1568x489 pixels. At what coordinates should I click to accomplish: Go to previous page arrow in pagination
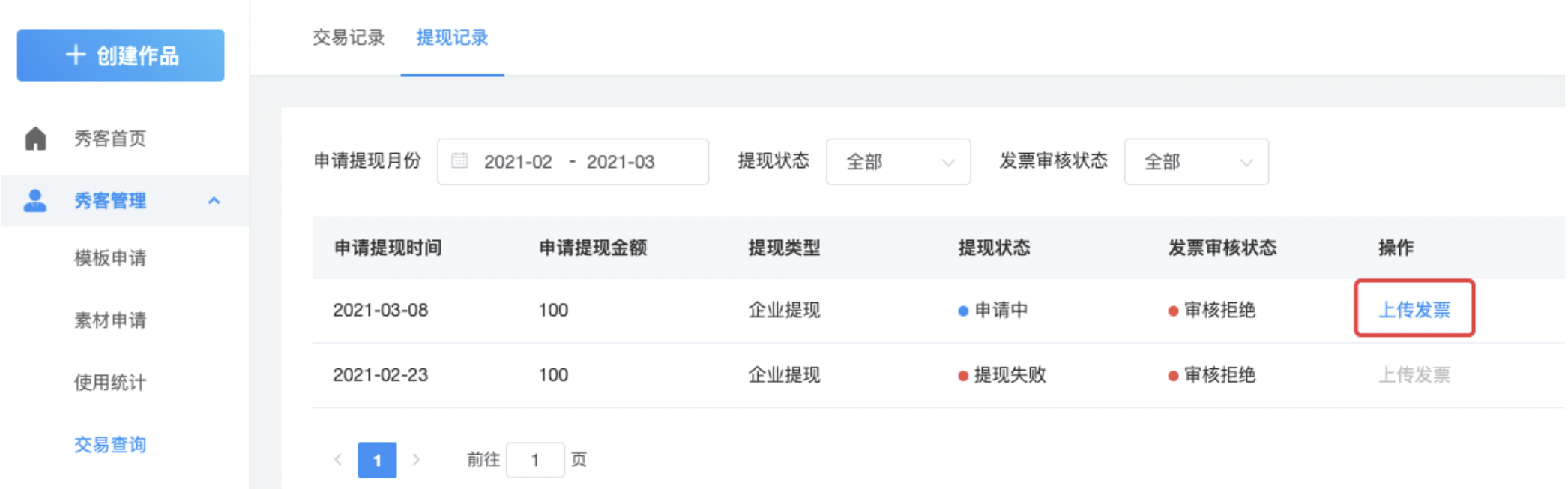tap(338, 460)
